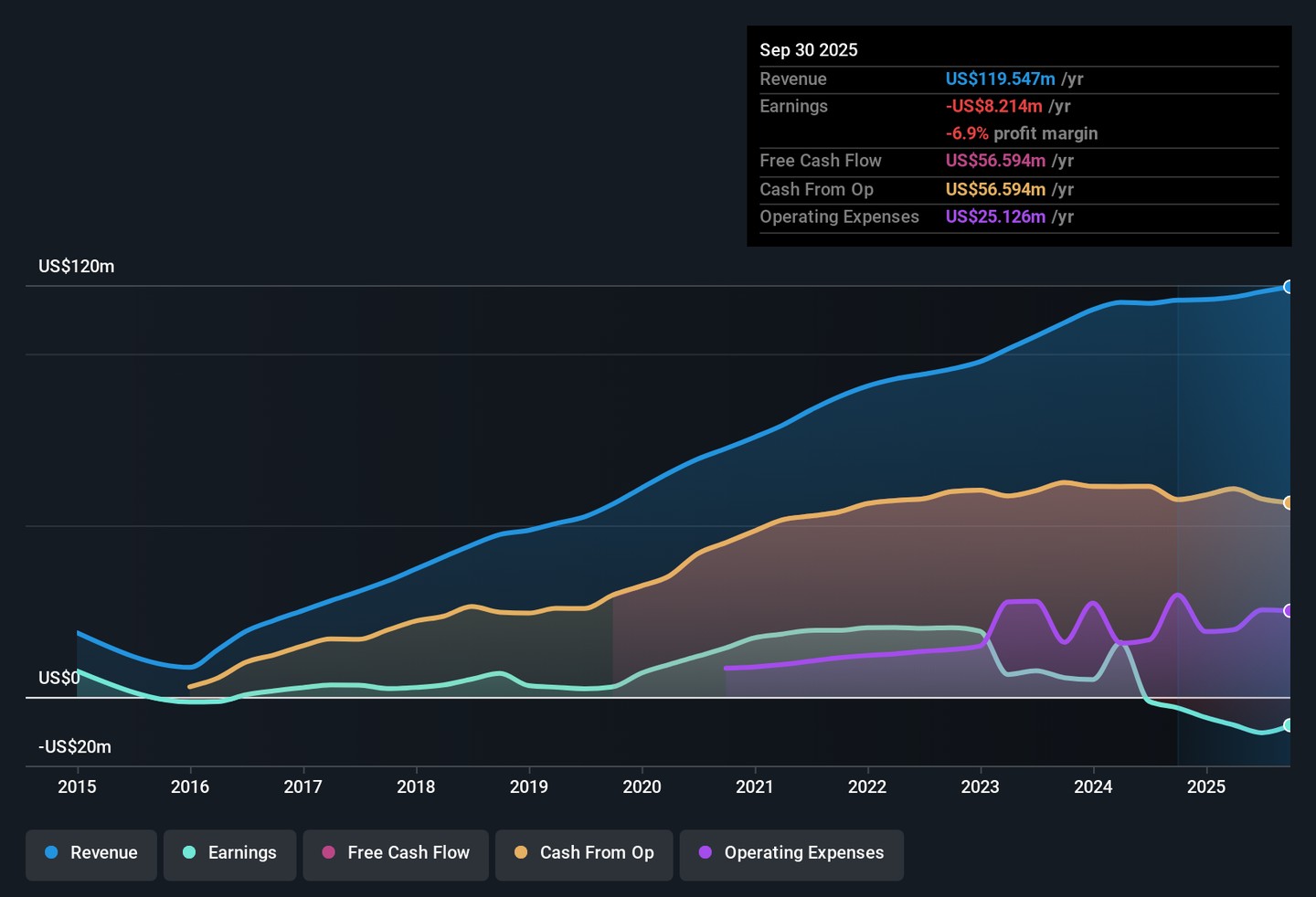Click the 2016 x-axis label
Viewport: 1316px width, 897px height.
pos(190,786)
